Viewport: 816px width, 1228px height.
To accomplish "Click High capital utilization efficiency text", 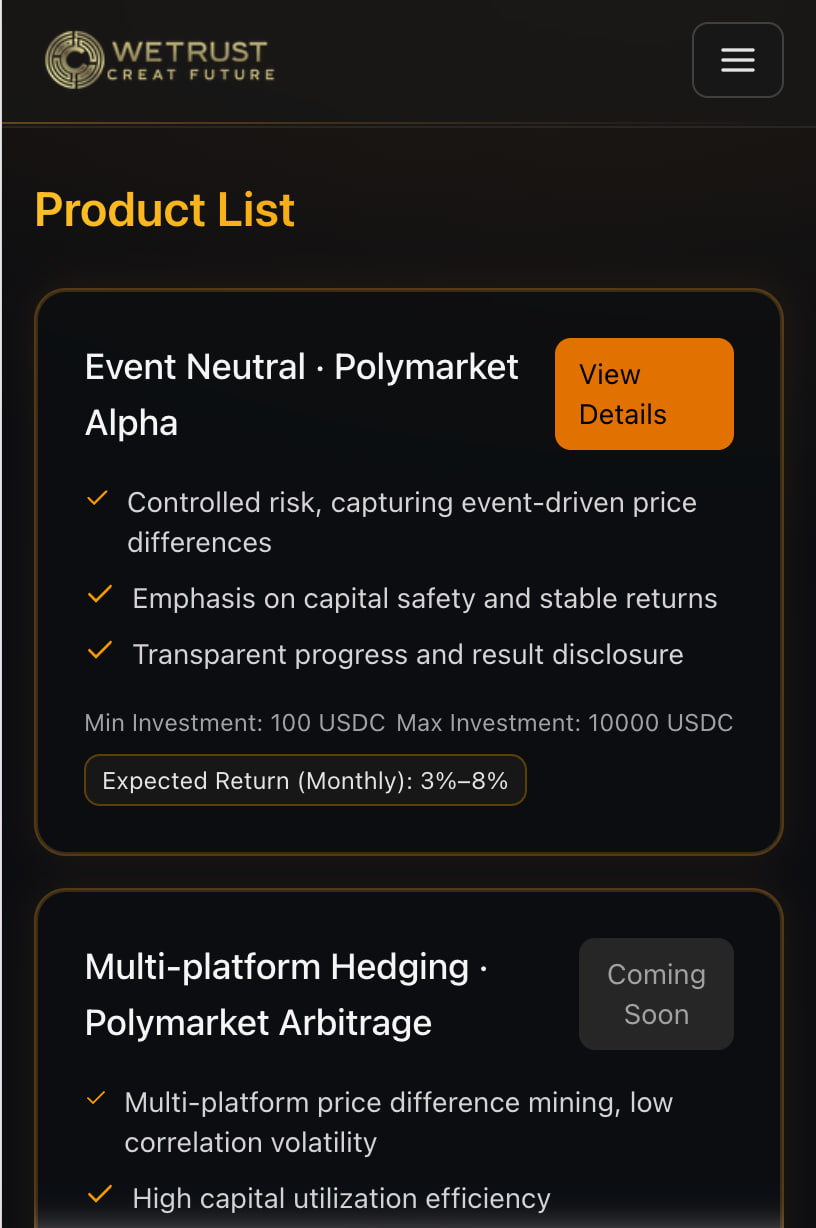I will point(341,1198).
